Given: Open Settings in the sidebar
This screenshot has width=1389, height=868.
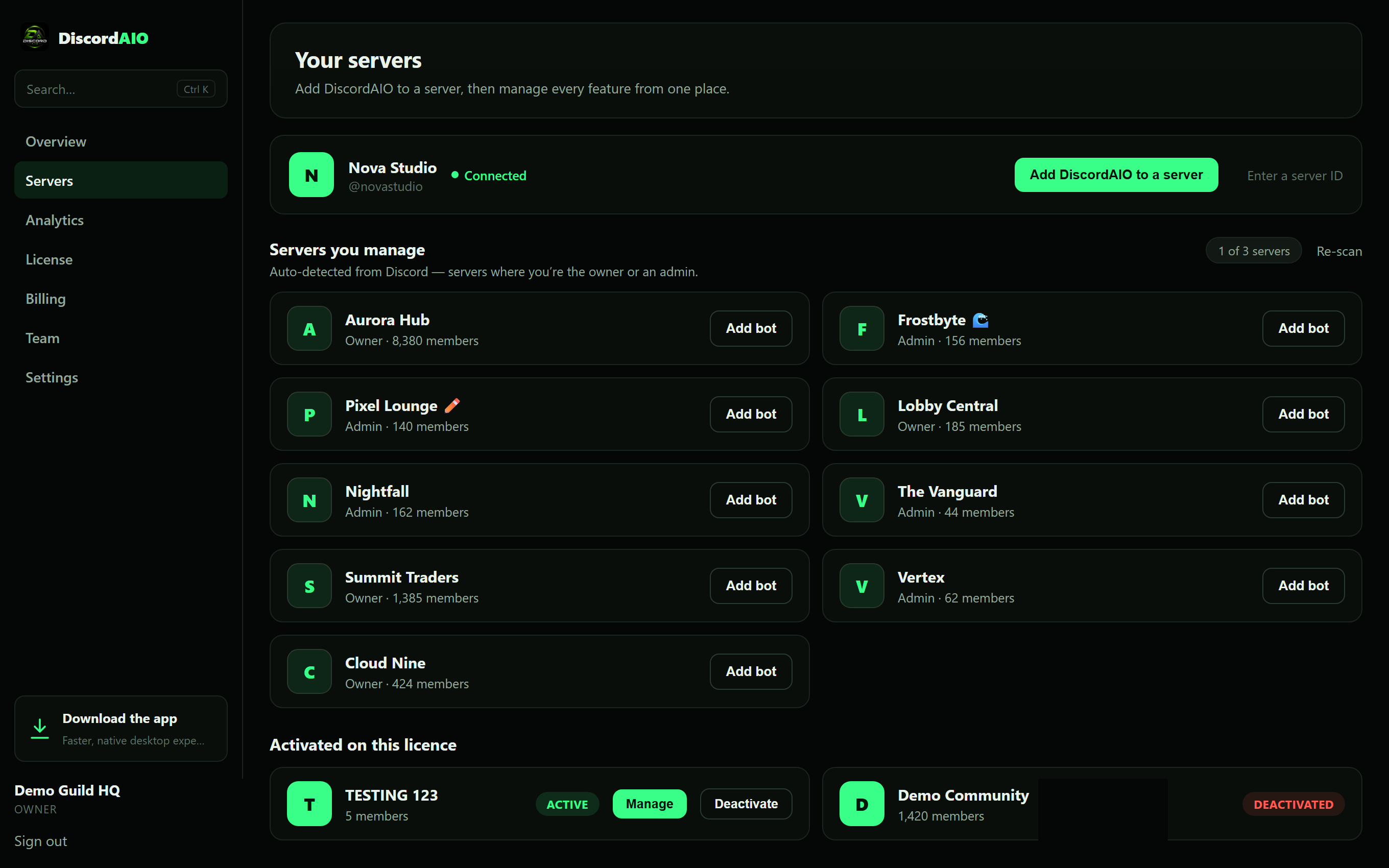Looking at the screenshot, I should 121,377.
